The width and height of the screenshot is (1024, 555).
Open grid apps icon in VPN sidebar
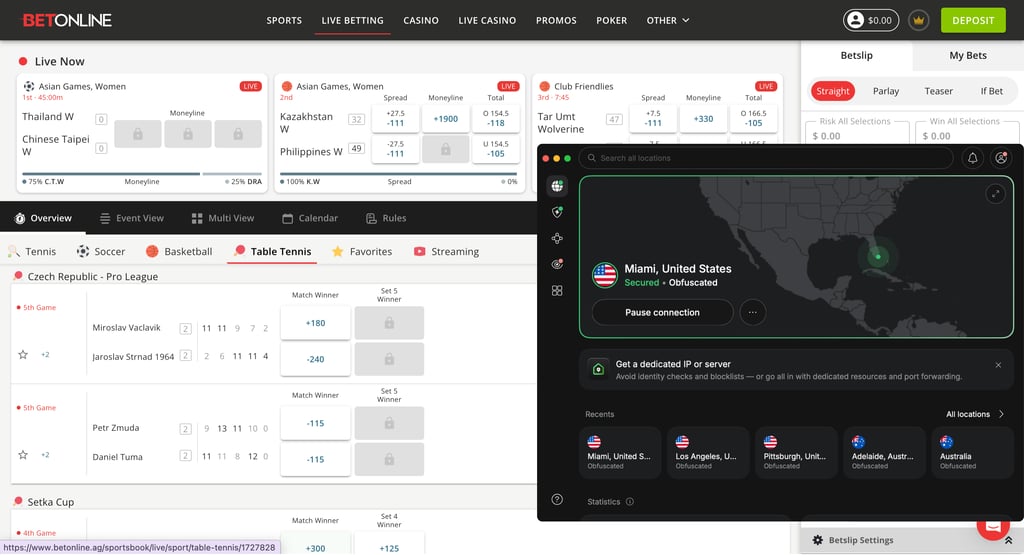click(x=557, y=291)
